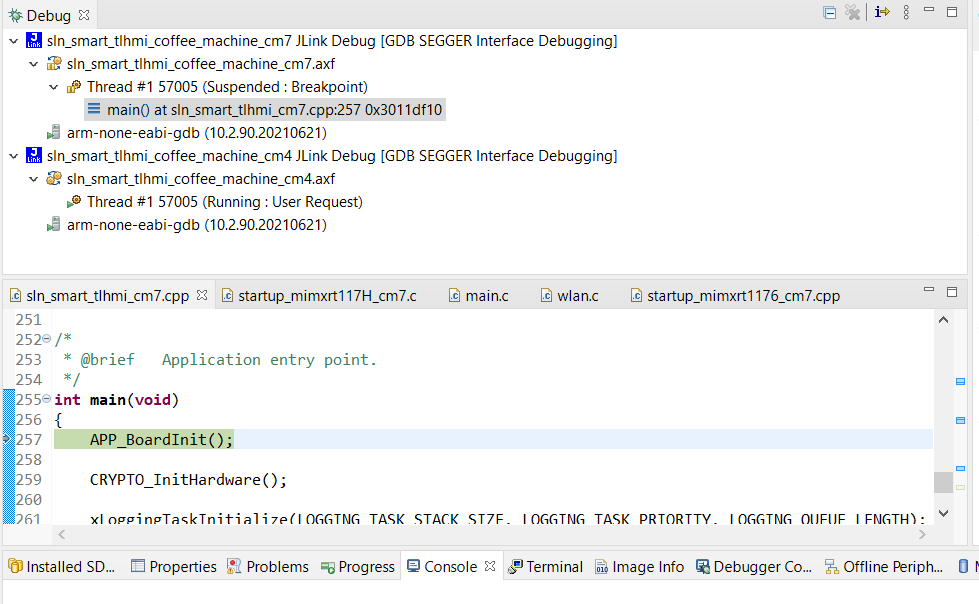This screenshot has width=979, height=604.
Task: Click the Debug view tab bug icon
Action: point(14,15)
